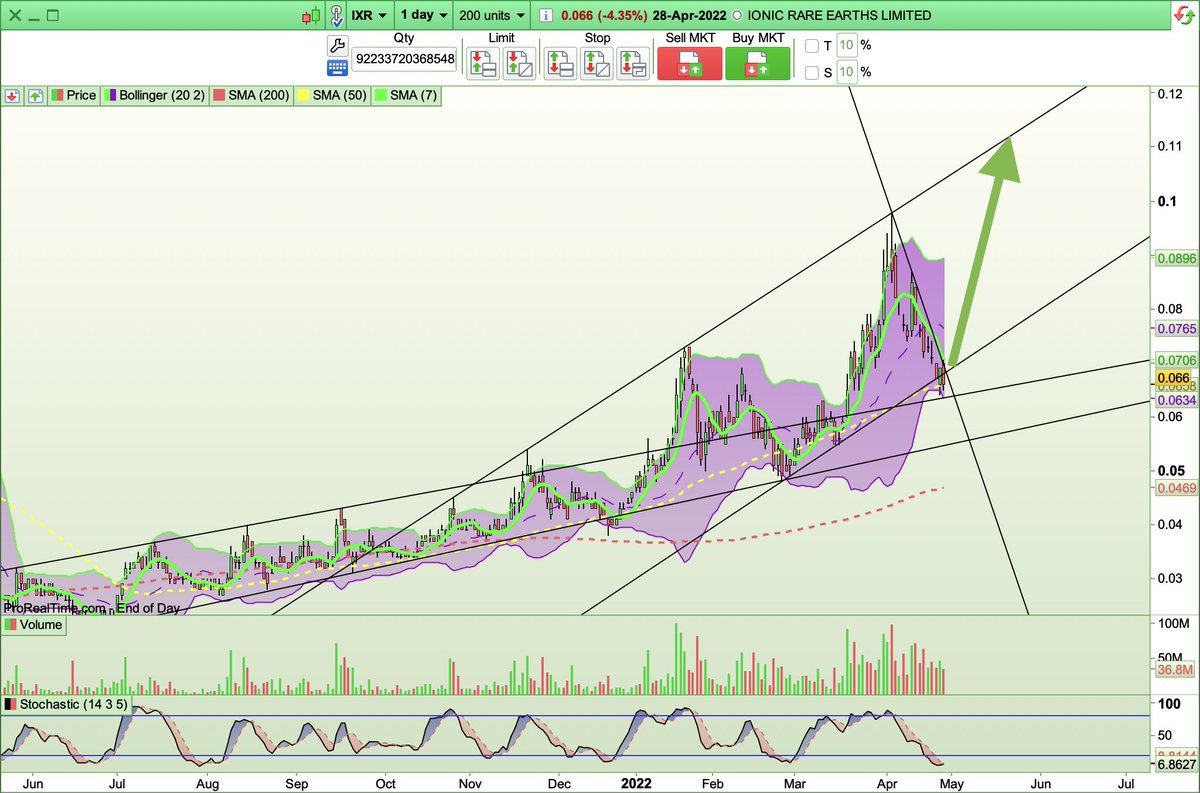Maximize the chart window
1200x793 pixels.
point(52,15)
